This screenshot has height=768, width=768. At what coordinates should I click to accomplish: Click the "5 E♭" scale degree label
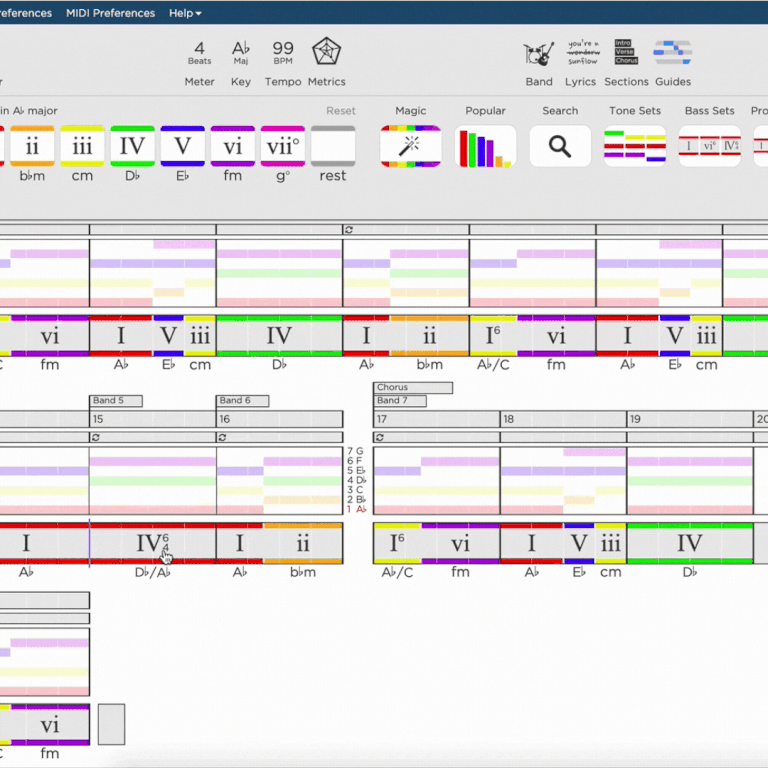(x=356, y=470)
